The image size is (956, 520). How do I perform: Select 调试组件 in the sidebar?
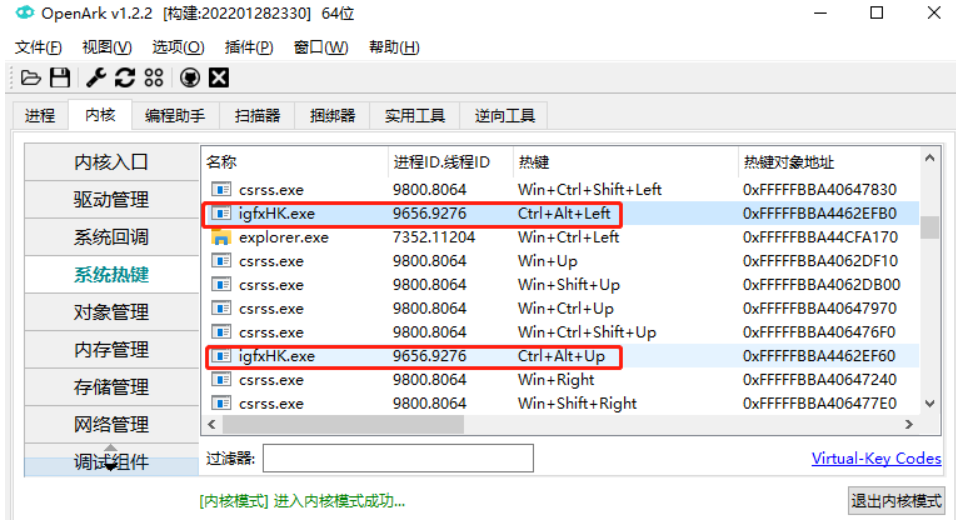tap(111, 461)
